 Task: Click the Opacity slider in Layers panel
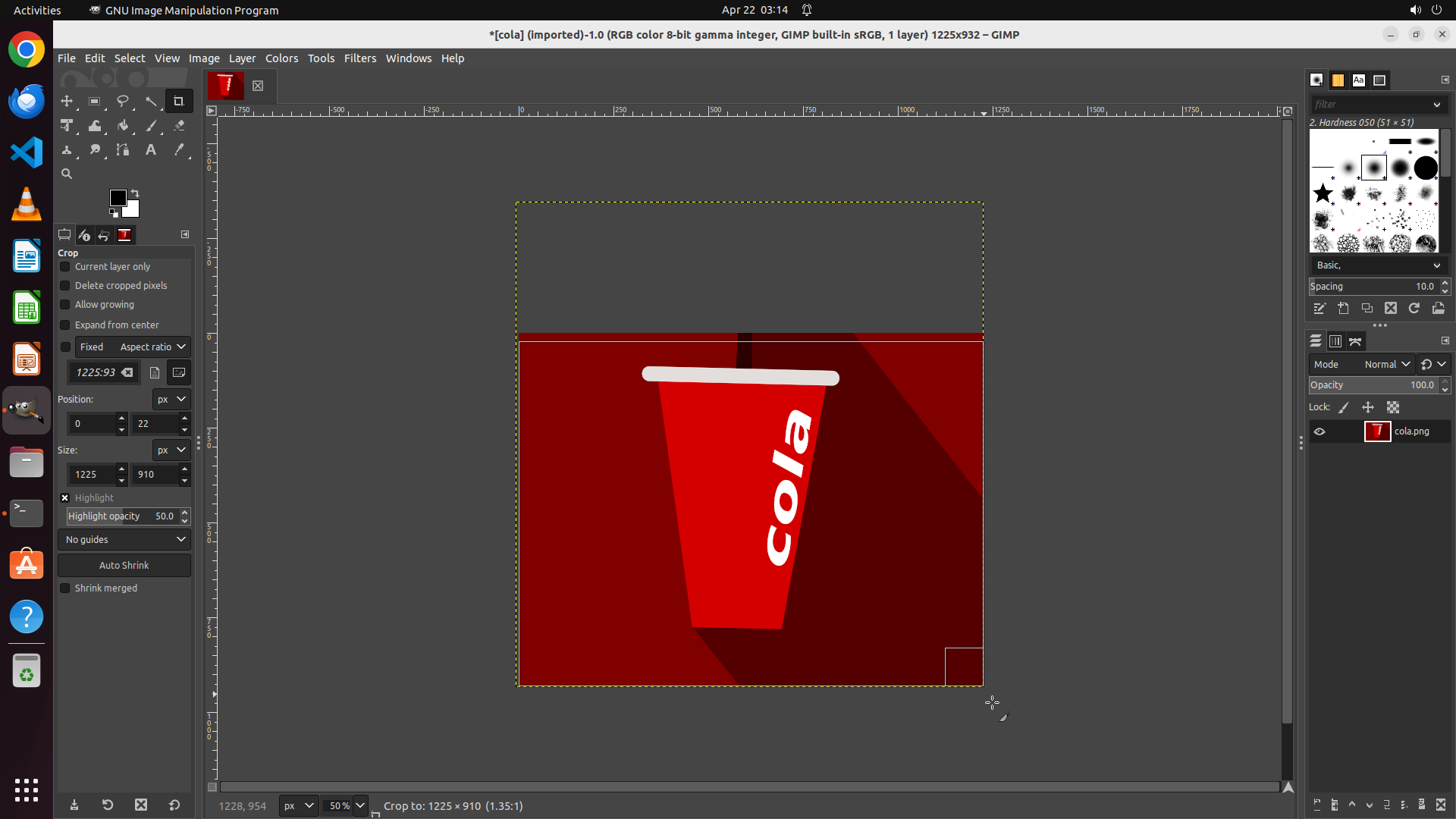tap(1373, 385)
